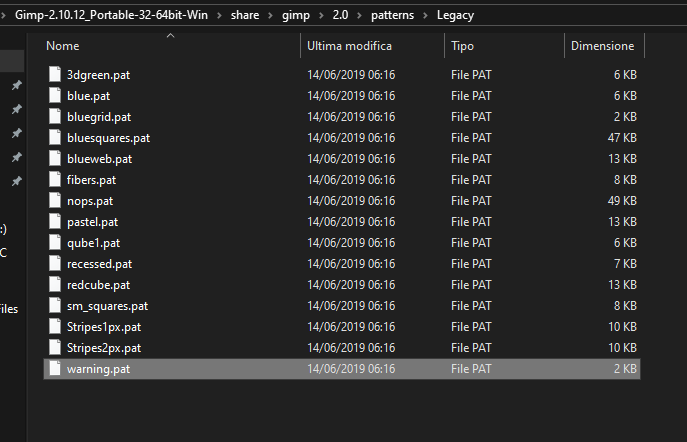The width and height of the screenshot is (687, 442).
Task: Click the 47 KB size of bluesquares.pat
Action: [622, 138]
